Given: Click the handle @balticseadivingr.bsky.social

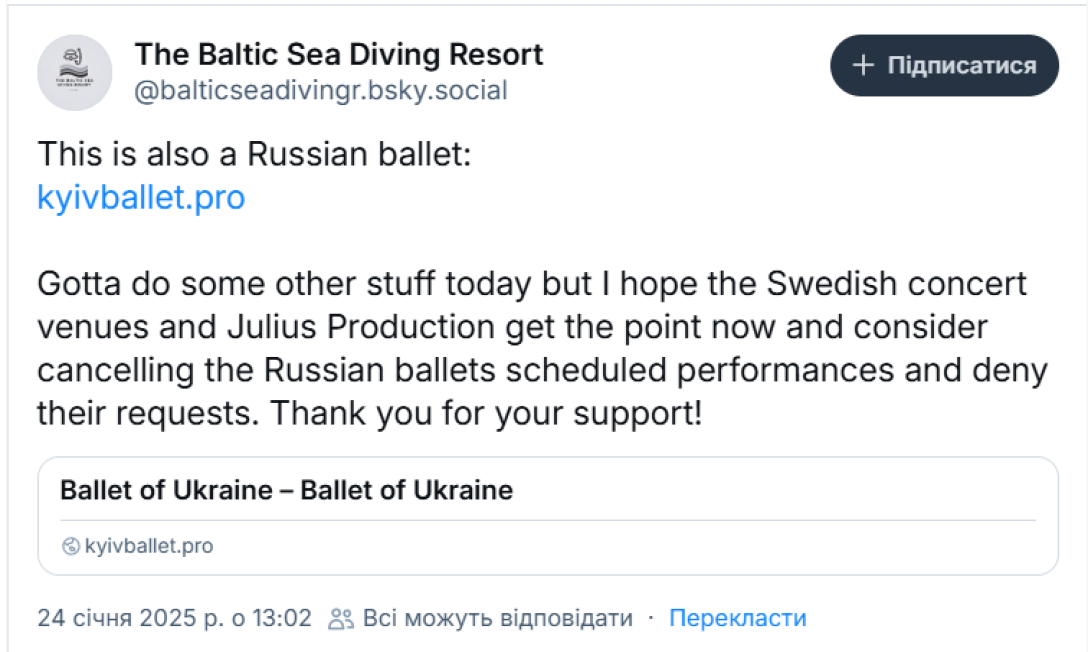Looking at the screenshot, I should [x=322, y=90].
